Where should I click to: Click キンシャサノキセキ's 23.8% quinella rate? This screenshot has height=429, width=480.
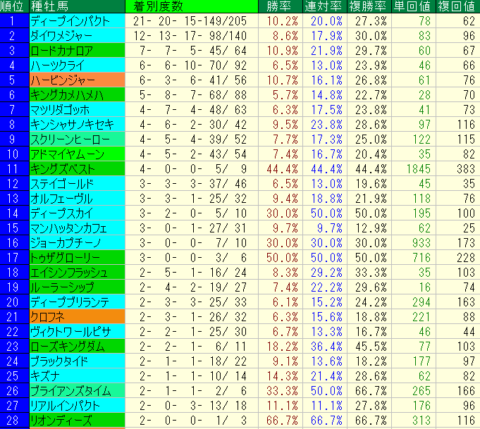326,125
